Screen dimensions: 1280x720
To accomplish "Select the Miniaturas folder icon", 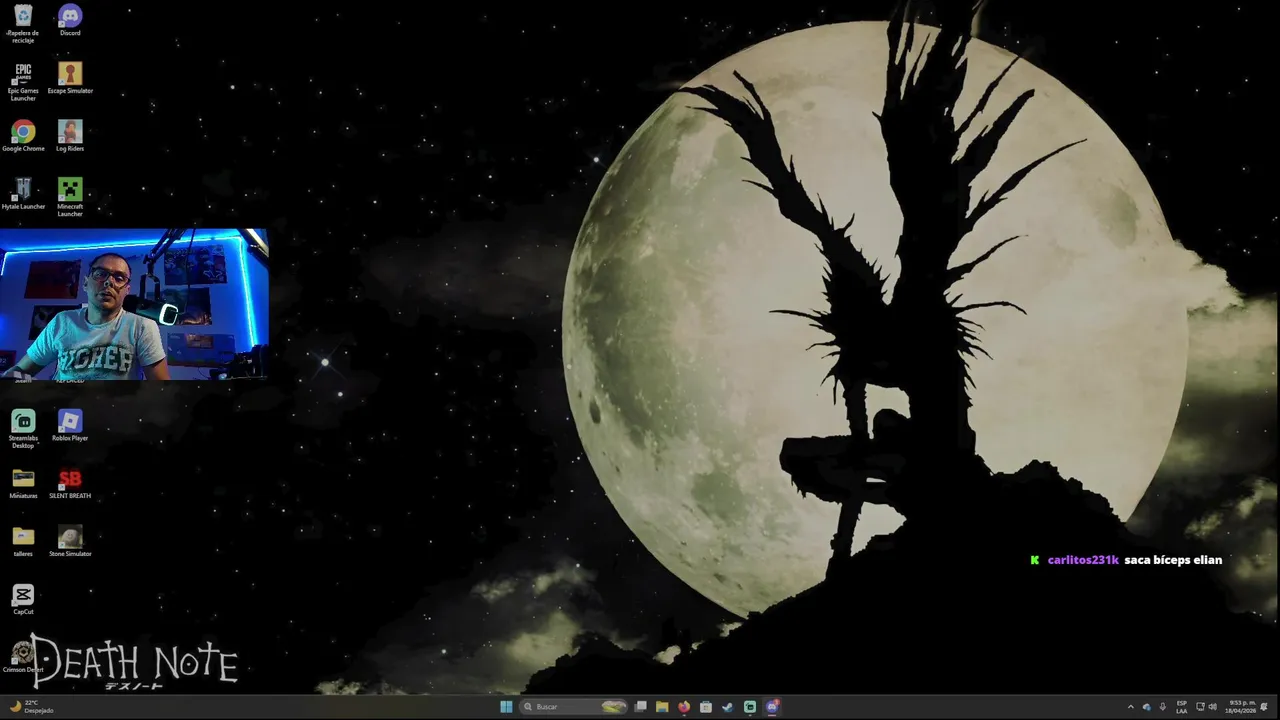I will click(x=23, y=484).
